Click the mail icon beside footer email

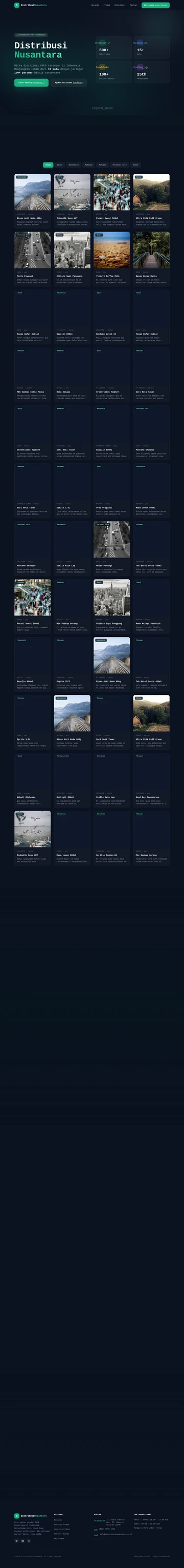tap(96, 1535)
